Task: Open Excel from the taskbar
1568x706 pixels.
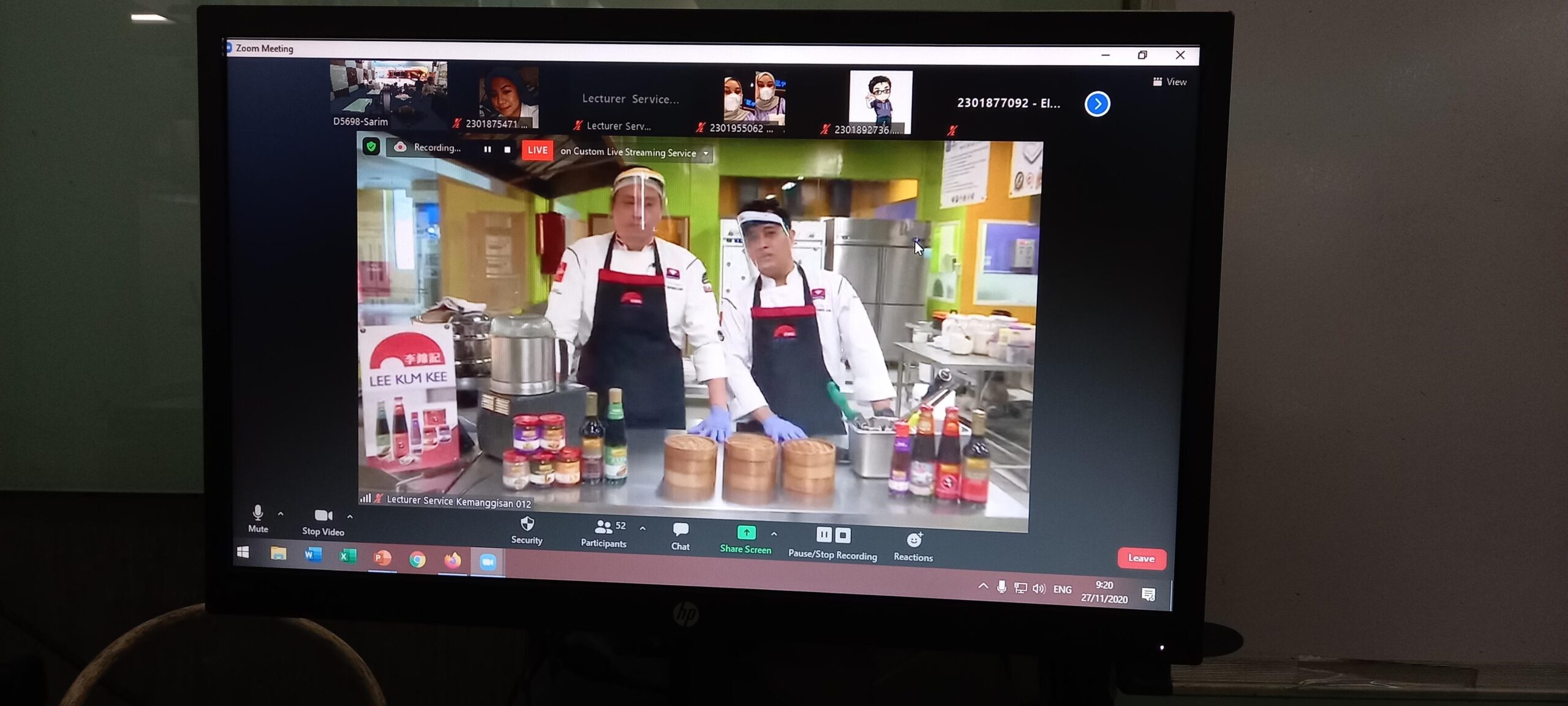Action: 348,556
